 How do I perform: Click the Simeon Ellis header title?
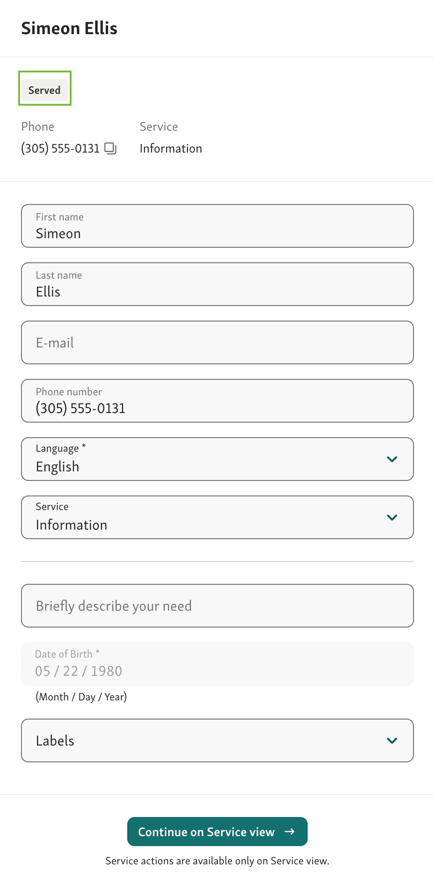(x=69, y=29)
